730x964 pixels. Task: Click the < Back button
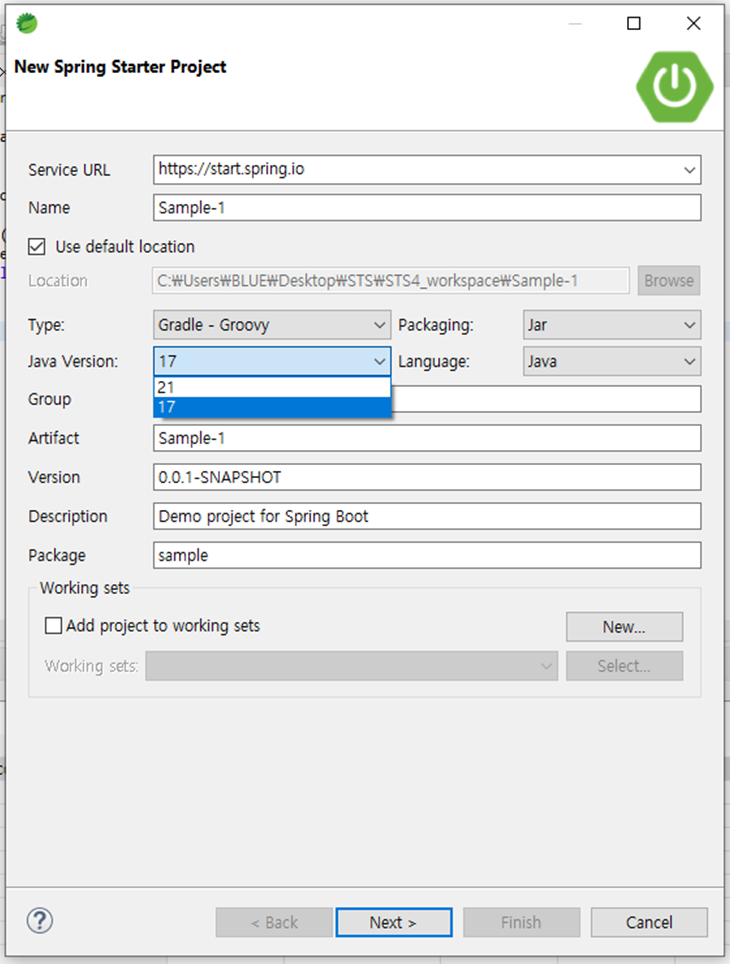click(274, 922)
